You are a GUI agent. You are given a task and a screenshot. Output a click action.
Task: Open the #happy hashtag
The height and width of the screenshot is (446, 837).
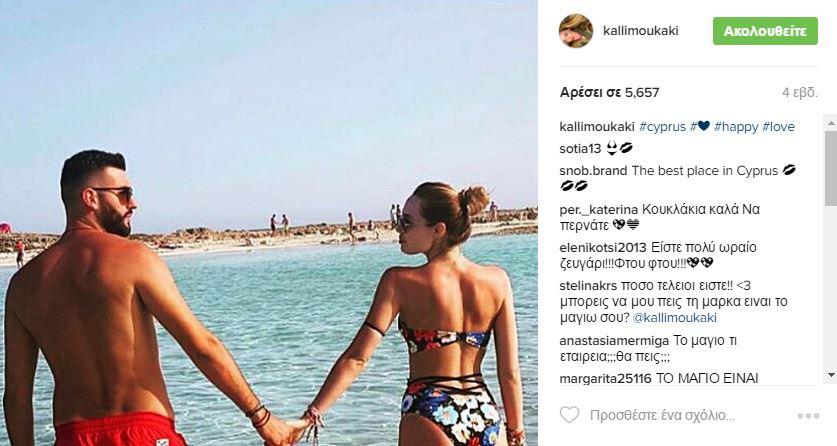coord(736,127)
